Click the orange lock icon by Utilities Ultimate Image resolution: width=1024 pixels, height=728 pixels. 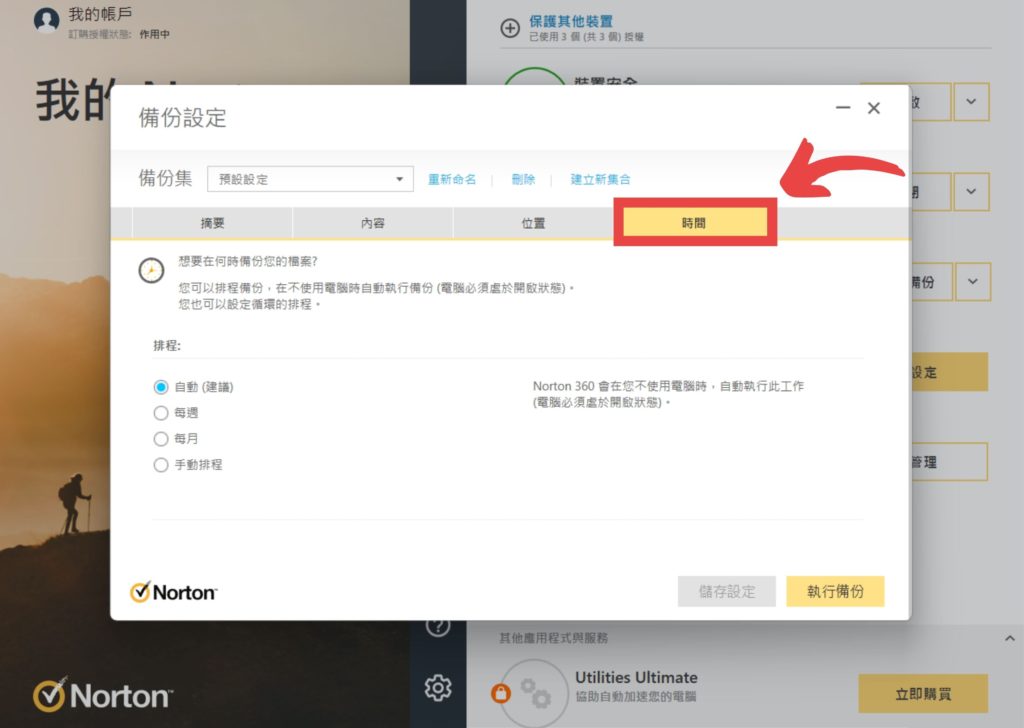501,692
